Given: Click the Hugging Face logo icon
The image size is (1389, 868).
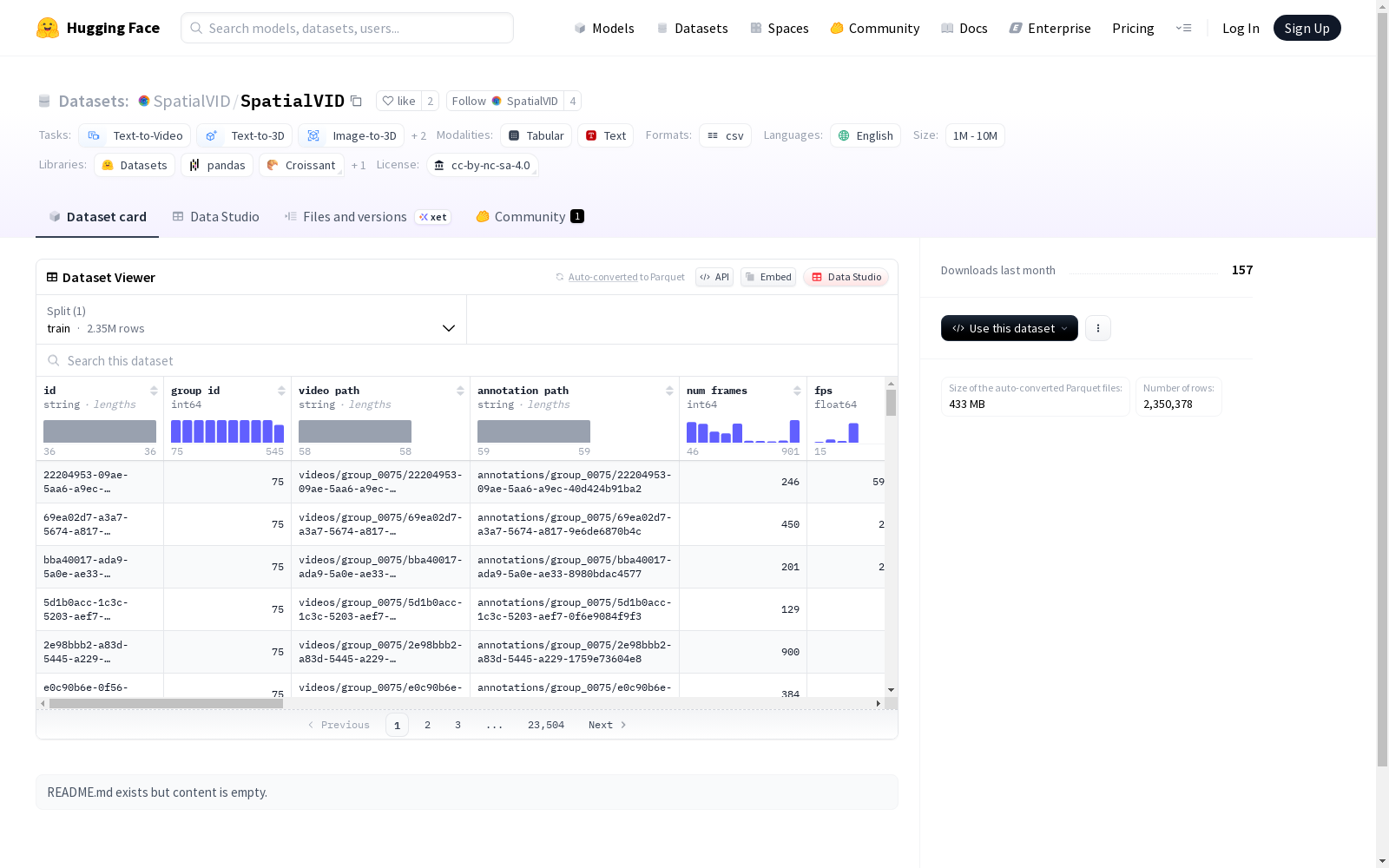Looking at the screenshot, I should (x=48, y=28).
